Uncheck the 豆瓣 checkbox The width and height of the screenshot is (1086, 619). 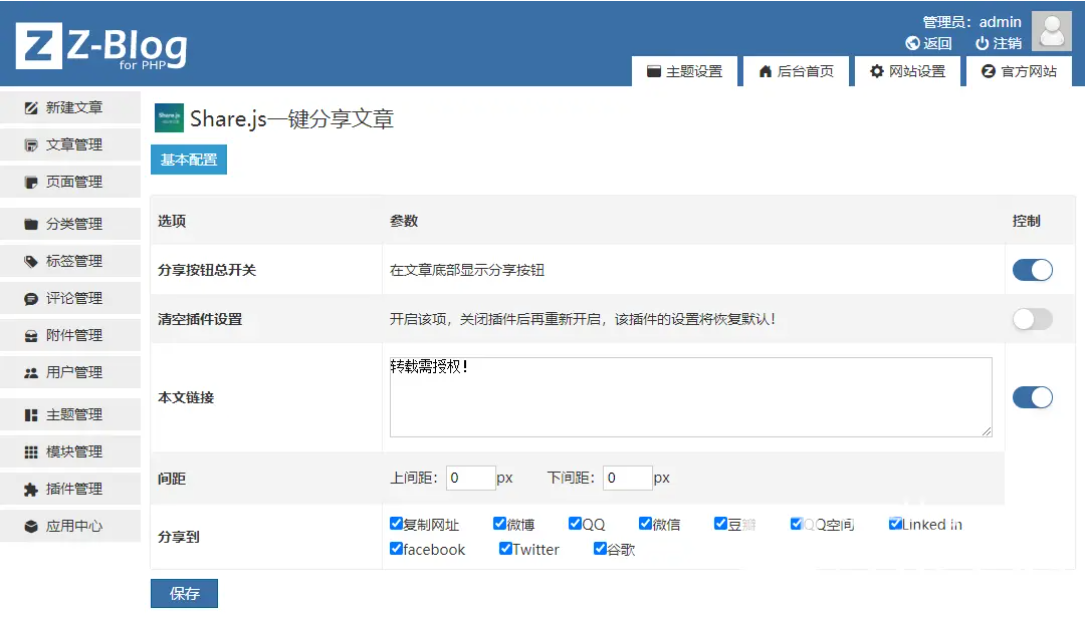(x=720, y=523)
